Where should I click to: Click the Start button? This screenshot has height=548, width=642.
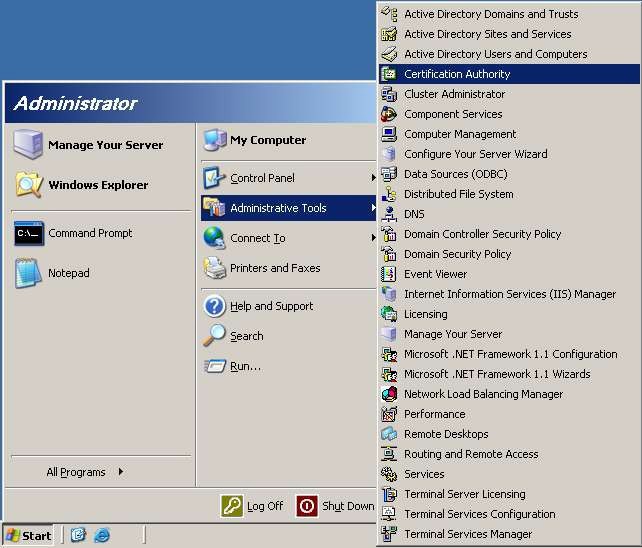coord(28,535)
